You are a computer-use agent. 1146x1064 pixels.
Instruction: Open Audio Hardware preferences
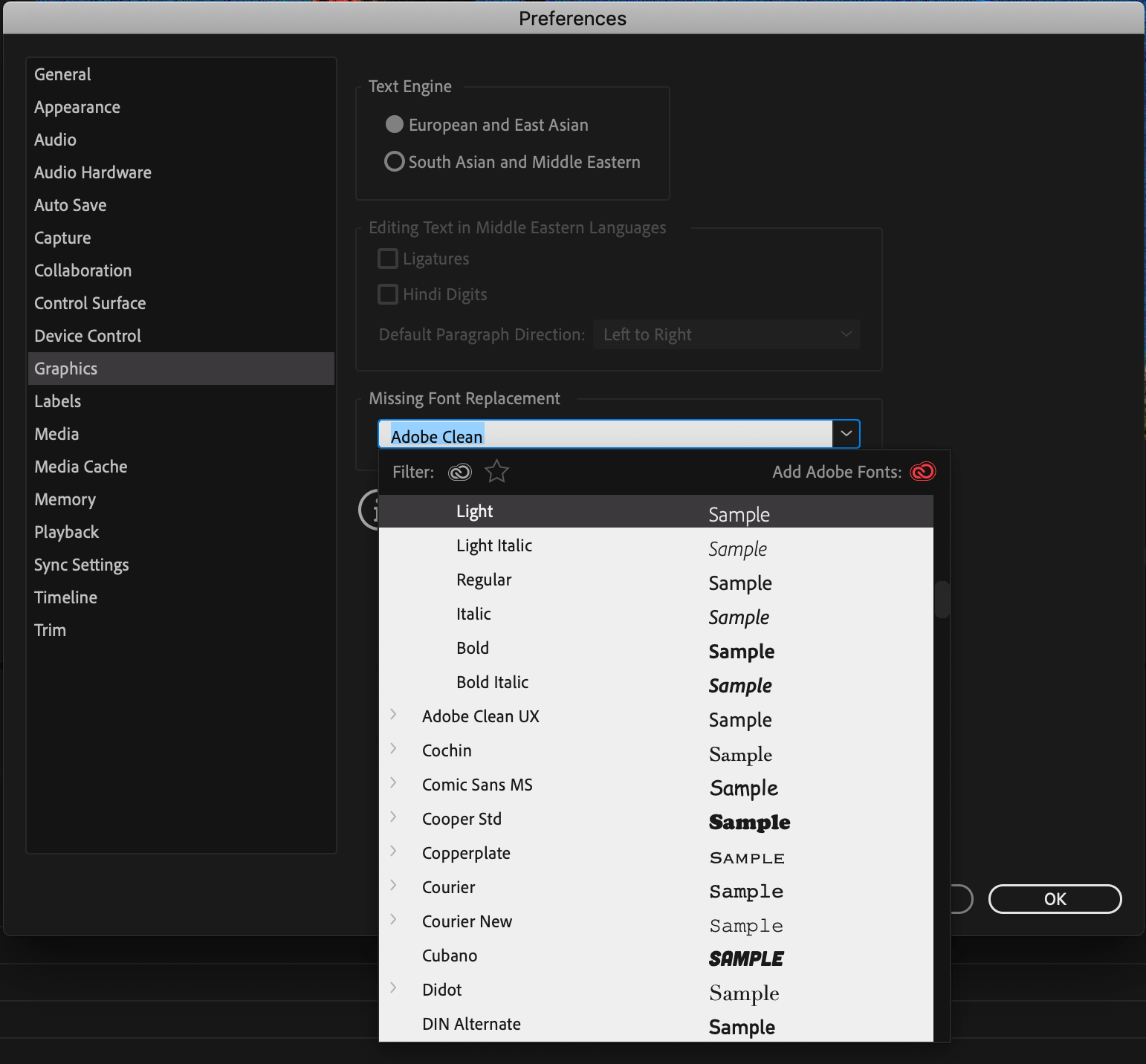(x=181, y=172)
